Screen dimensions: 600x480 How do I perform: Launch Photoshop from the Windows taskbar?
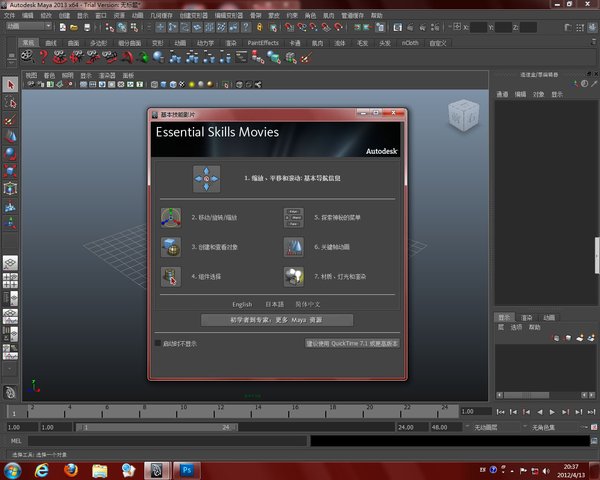pos(186,468)
